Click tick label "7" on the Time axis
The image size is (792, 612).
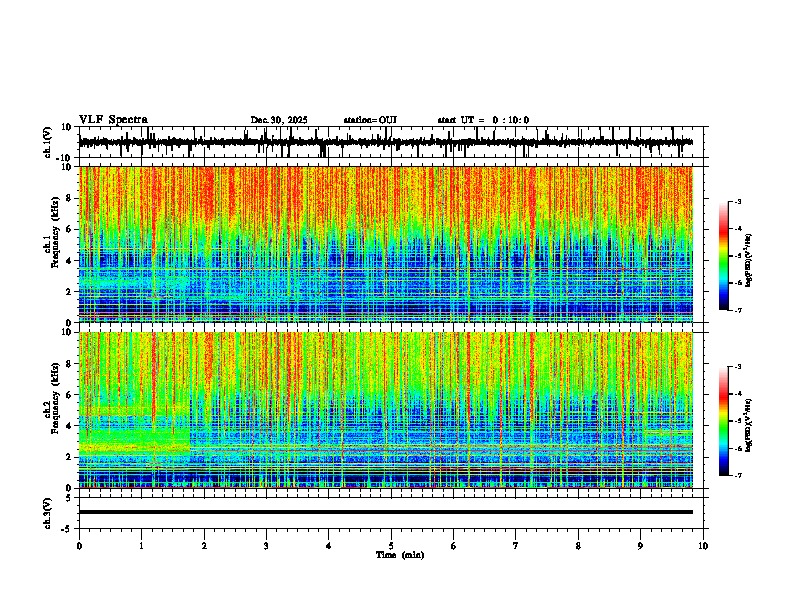click(x=516, y=546)
